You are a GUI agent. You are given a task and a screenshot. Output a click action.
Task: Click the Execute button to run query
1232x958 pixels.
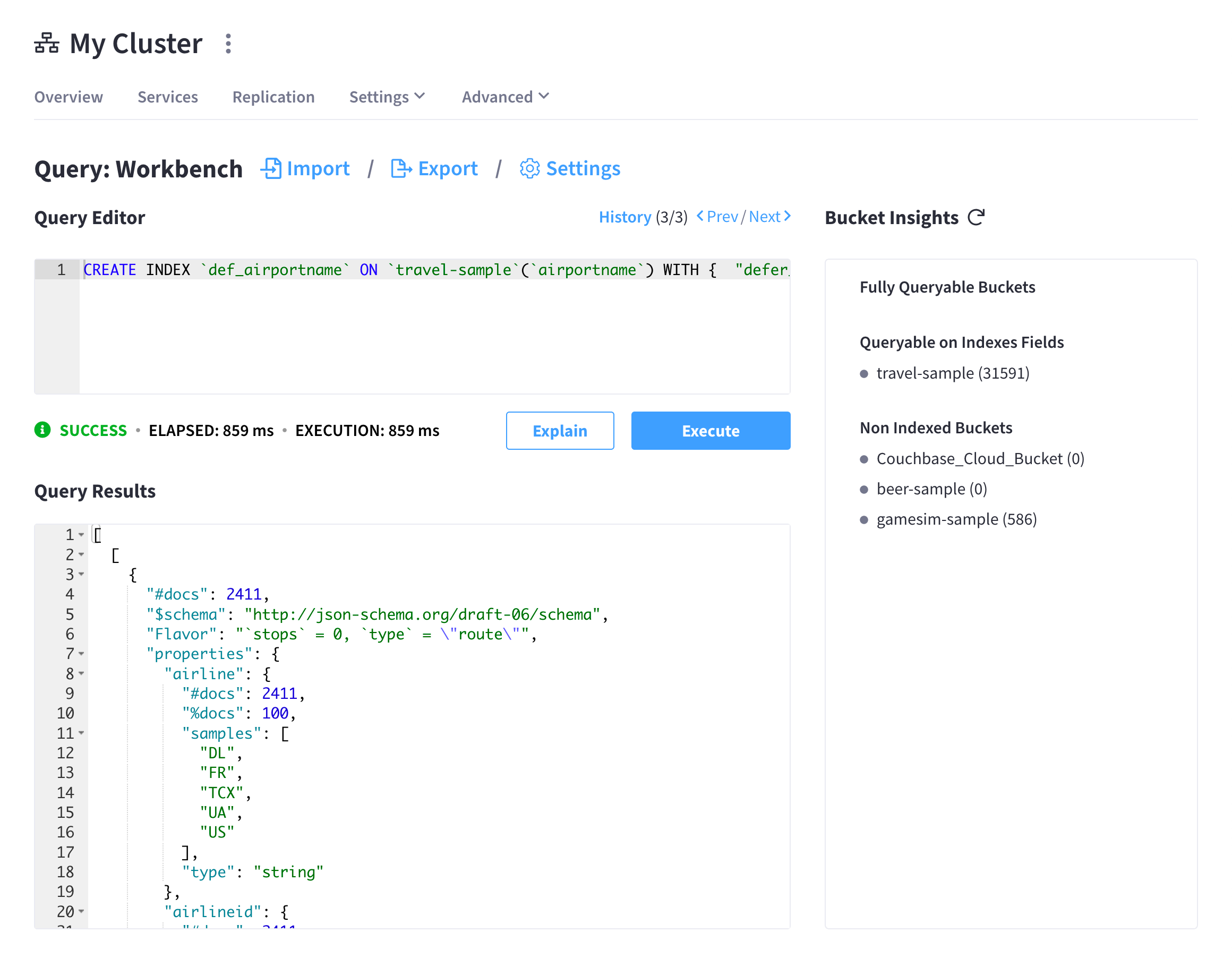point(710,430)
